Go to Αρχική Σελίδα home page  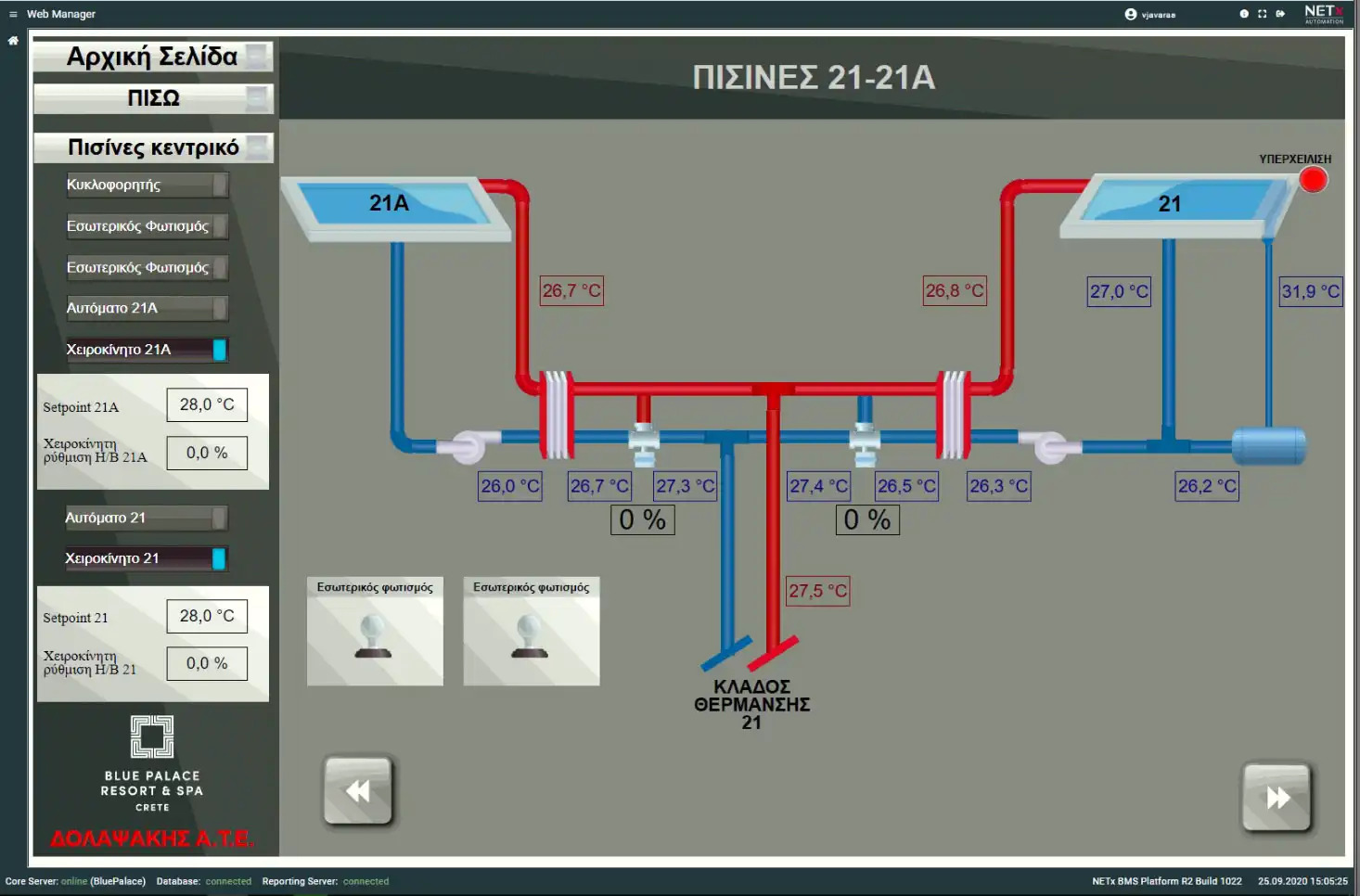(153, 57)
